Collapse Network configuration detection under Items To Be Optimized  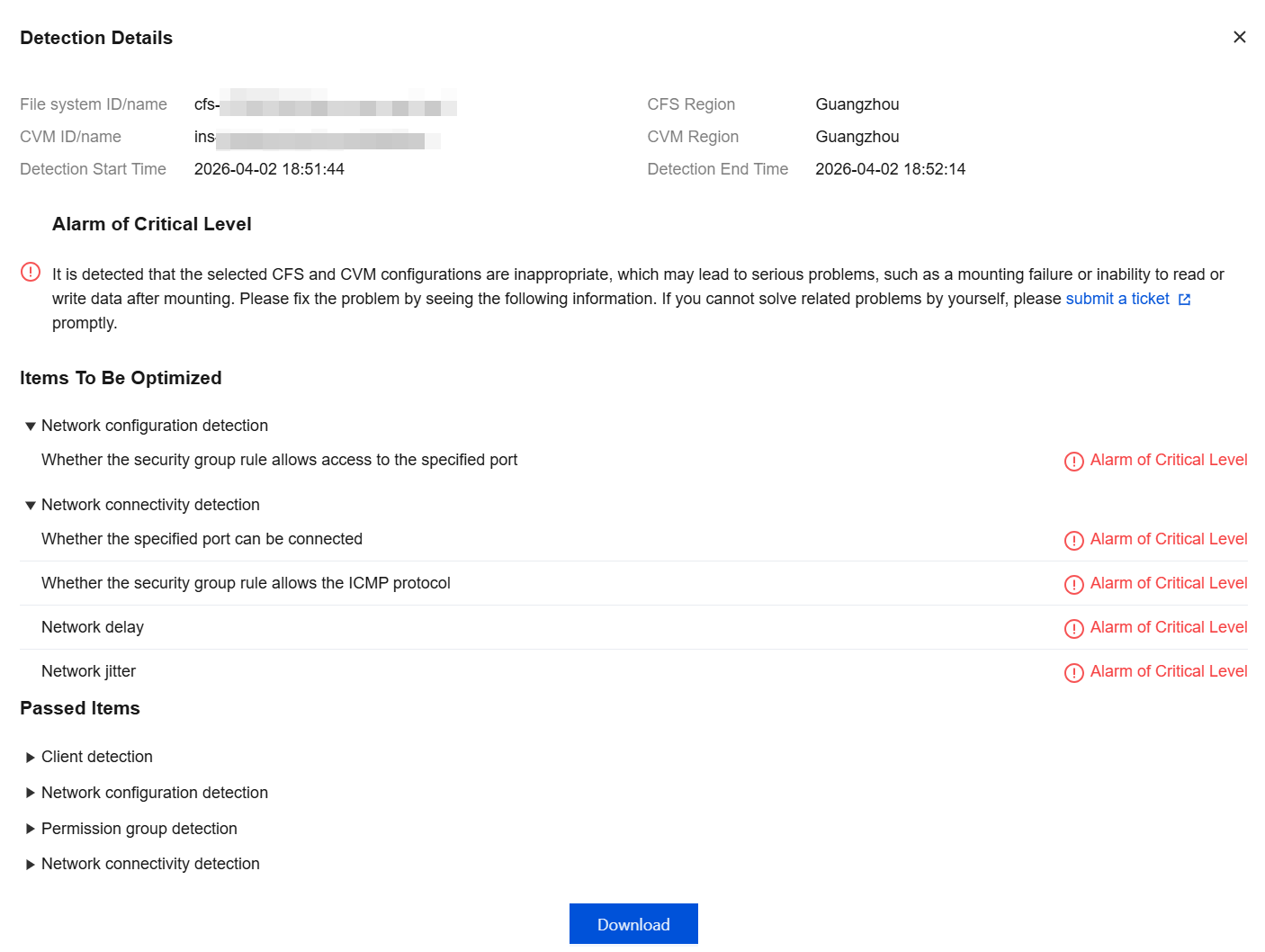pyautogui.click(x=31, y=427)
